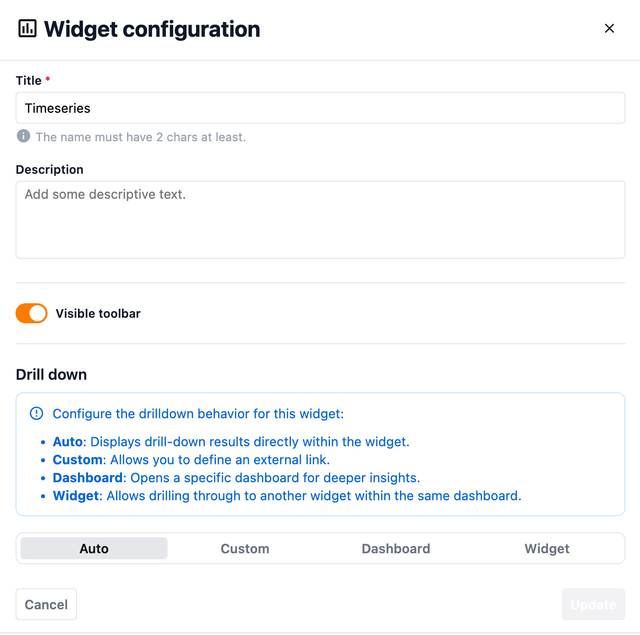
Task: Click the Description field label
Action: (50, 169)
